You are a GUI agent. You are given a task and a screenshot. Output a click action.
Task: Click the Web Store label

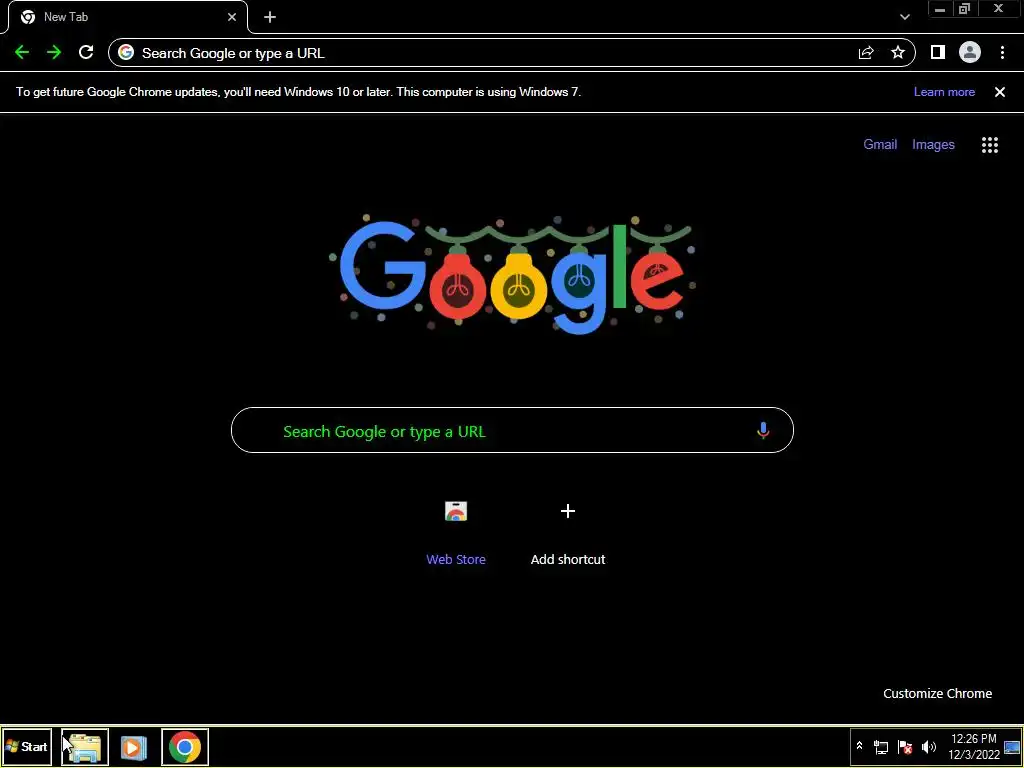(456, 560)
